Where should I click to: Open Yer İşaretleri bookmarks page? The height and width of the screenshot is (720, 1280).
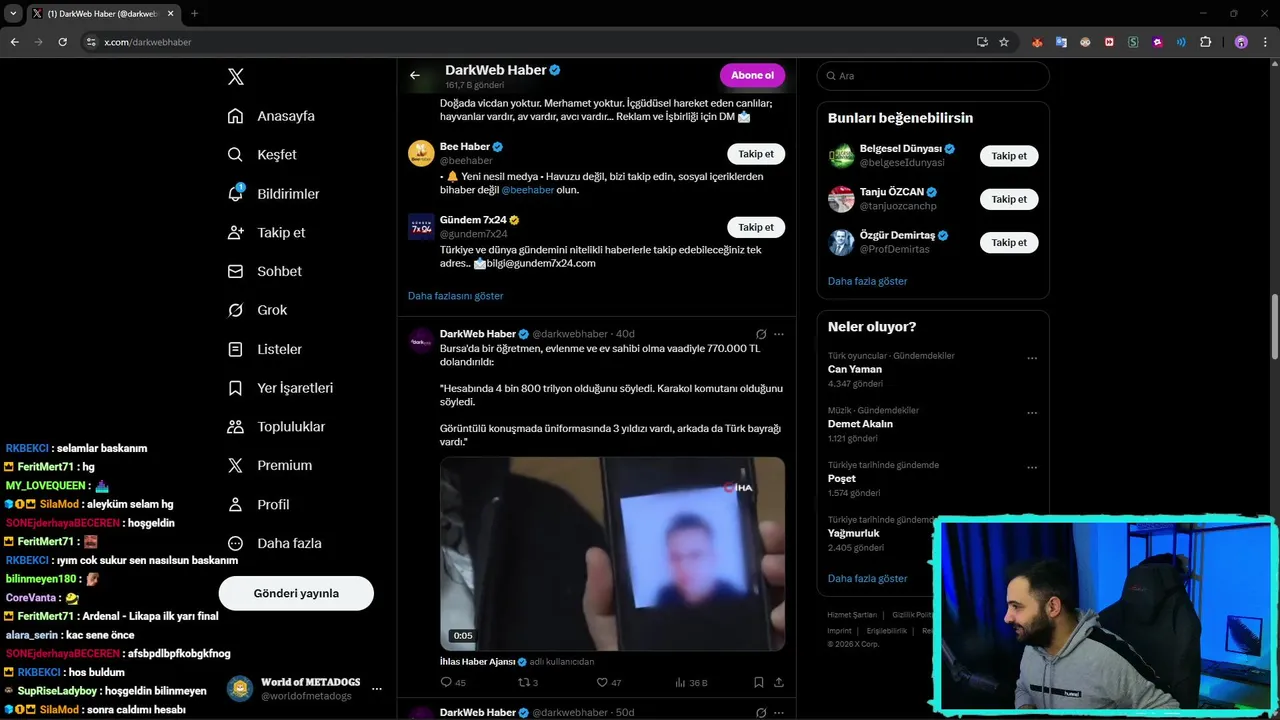click(280, 388)
